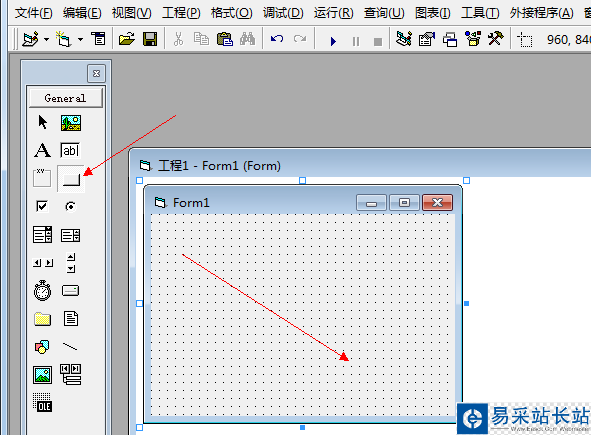Open the Menu Editor icon
This screenshot has height=435, width=591.
click(98, 39)
